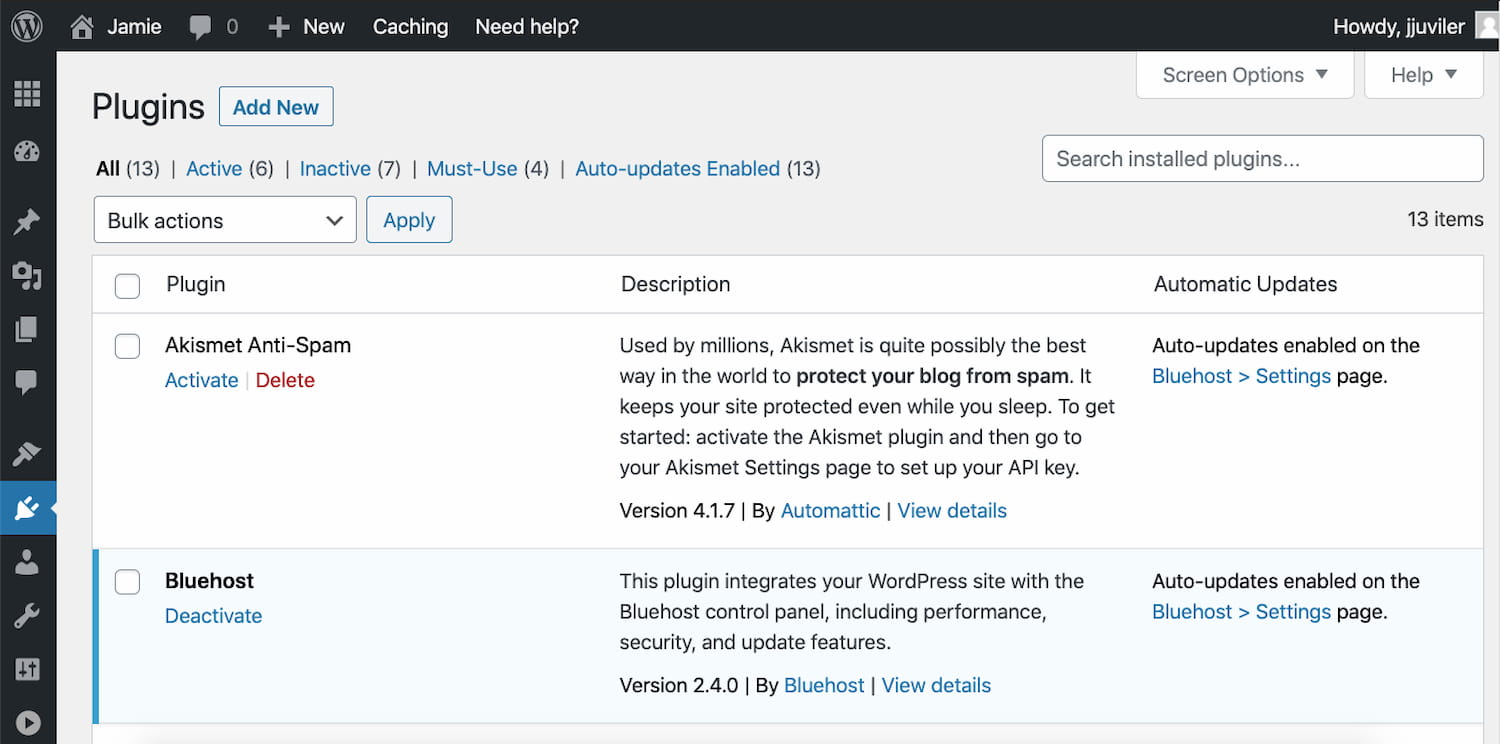Click the Description column header
This screenshot has height=744, width=1500.
pyautogui.click(x=676, y=284)
